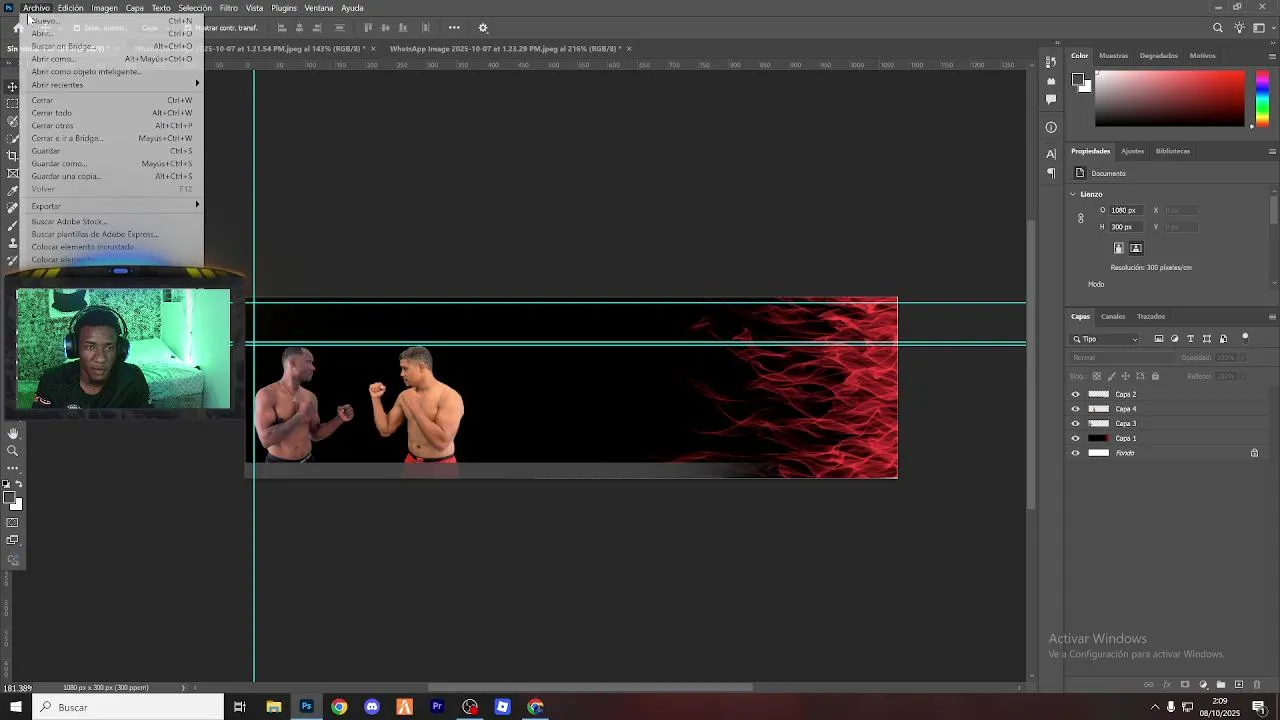
Task: Toggle link between canvas width and height
Action: tap(1080, 218)
